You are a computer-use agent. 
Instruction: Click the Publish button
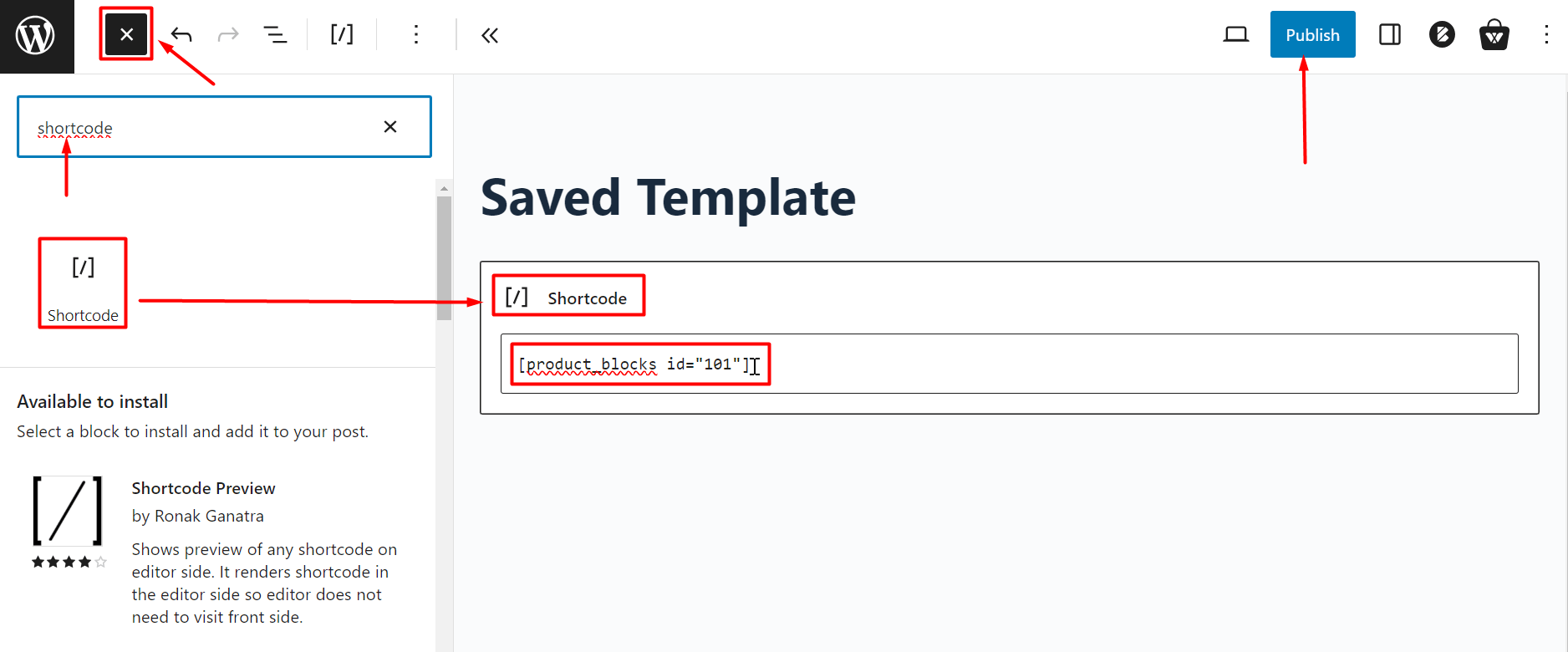click(1312, 34)
